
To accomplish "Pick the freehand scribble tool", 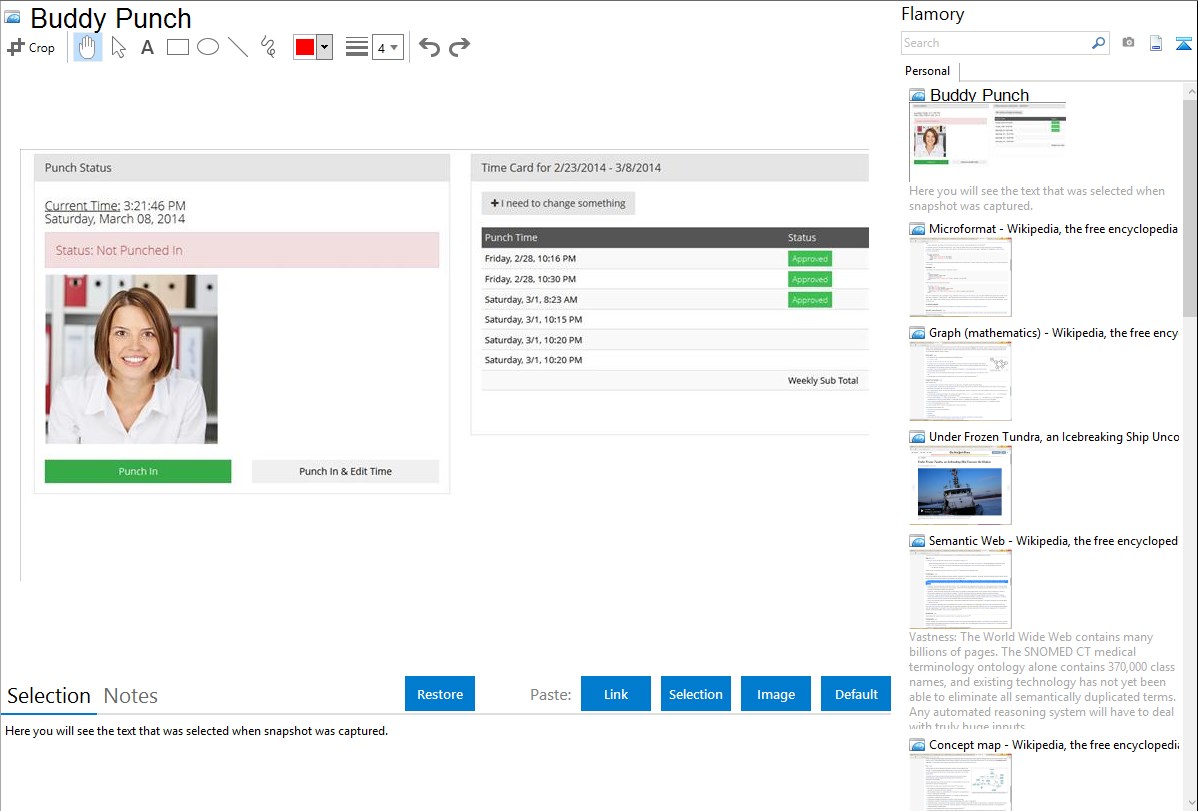I will pos(268,47).
